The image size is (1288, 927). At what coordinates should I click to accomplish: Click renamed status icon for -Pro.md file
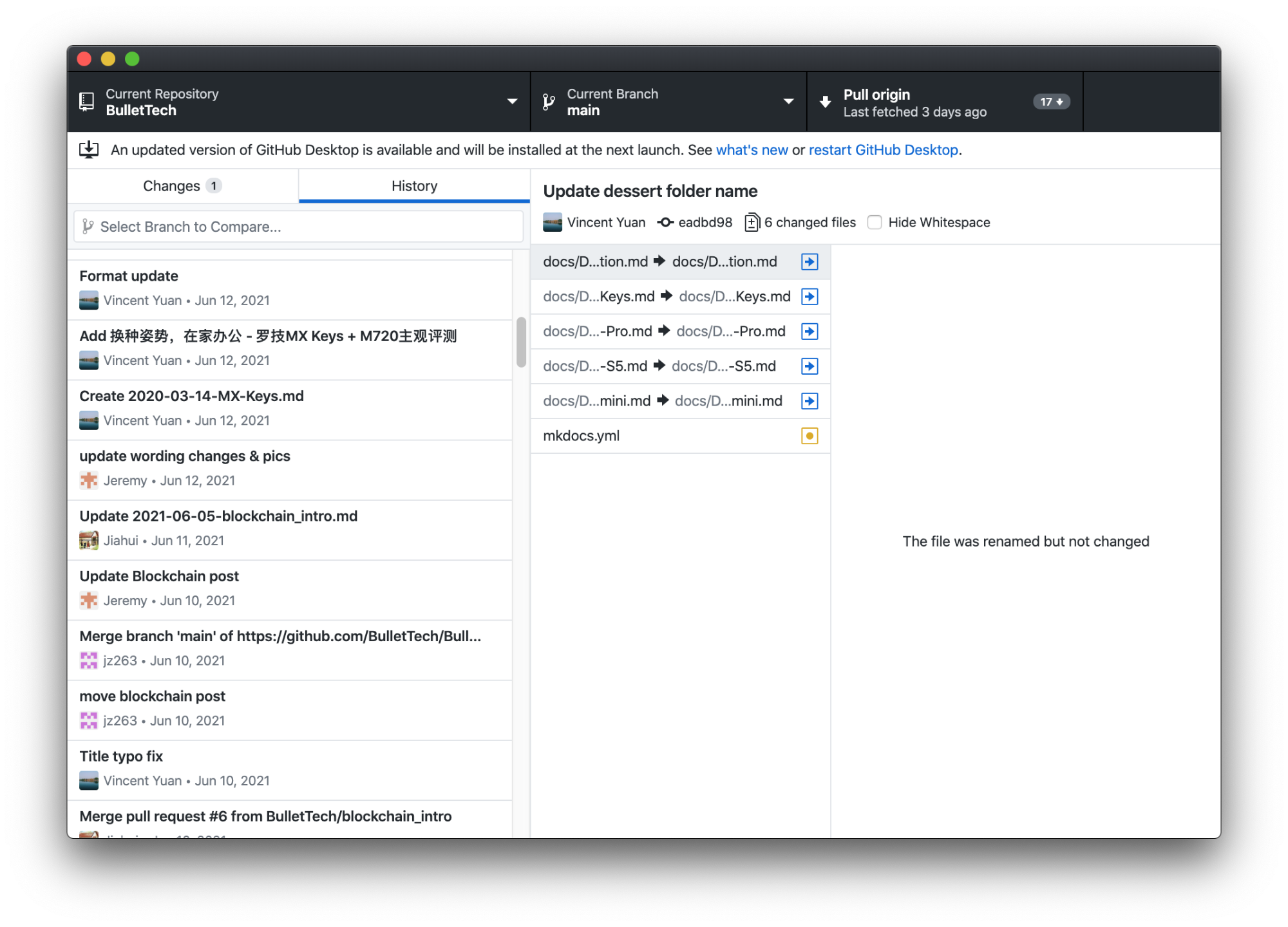click(x=810, y=331)
